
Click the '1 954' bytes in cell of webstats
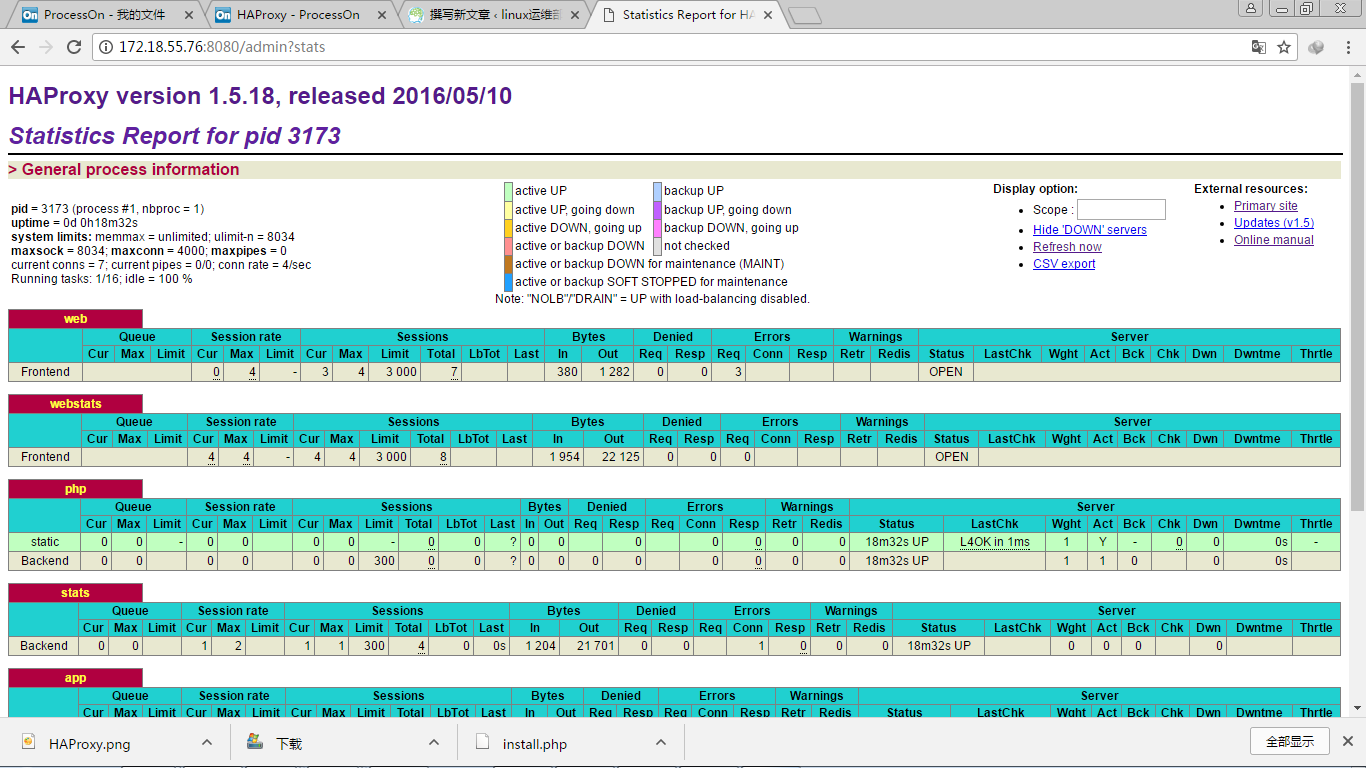click(x=558, y=457)
